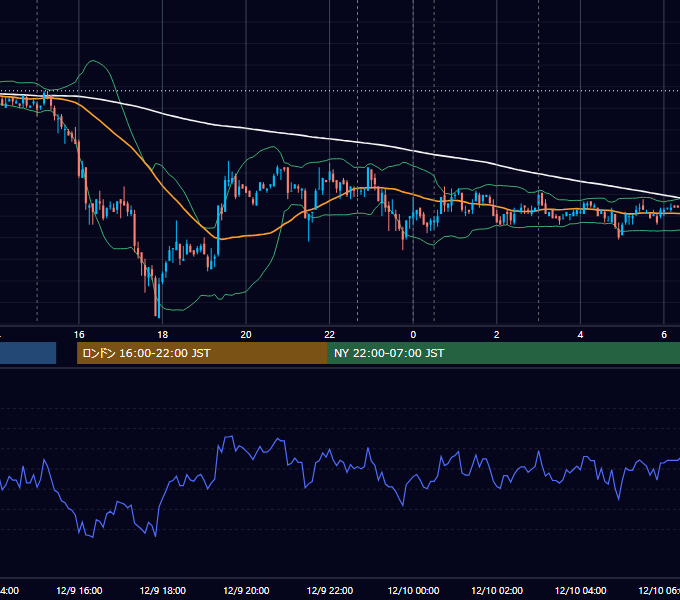Click the NY 22:00-07:00 JST session bar

(x=503, y=353)
